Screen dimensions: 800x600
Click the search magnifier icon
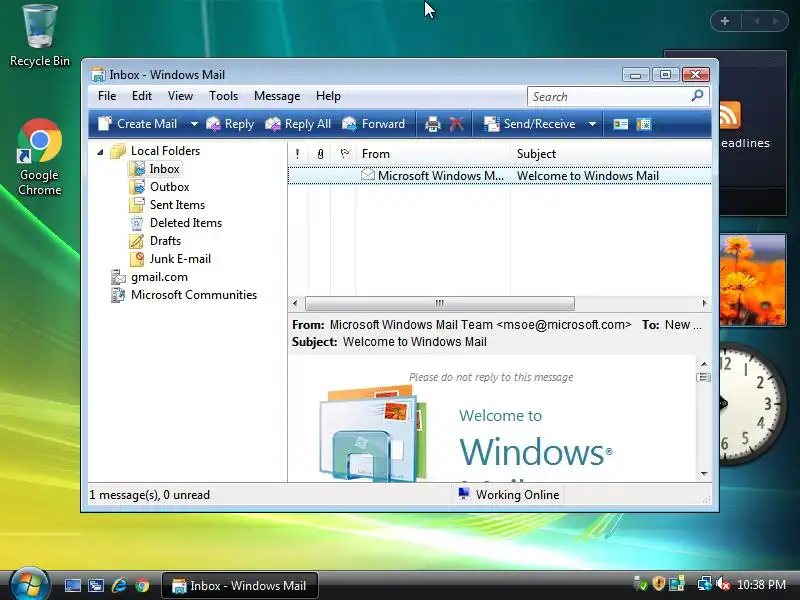(697, 96)
